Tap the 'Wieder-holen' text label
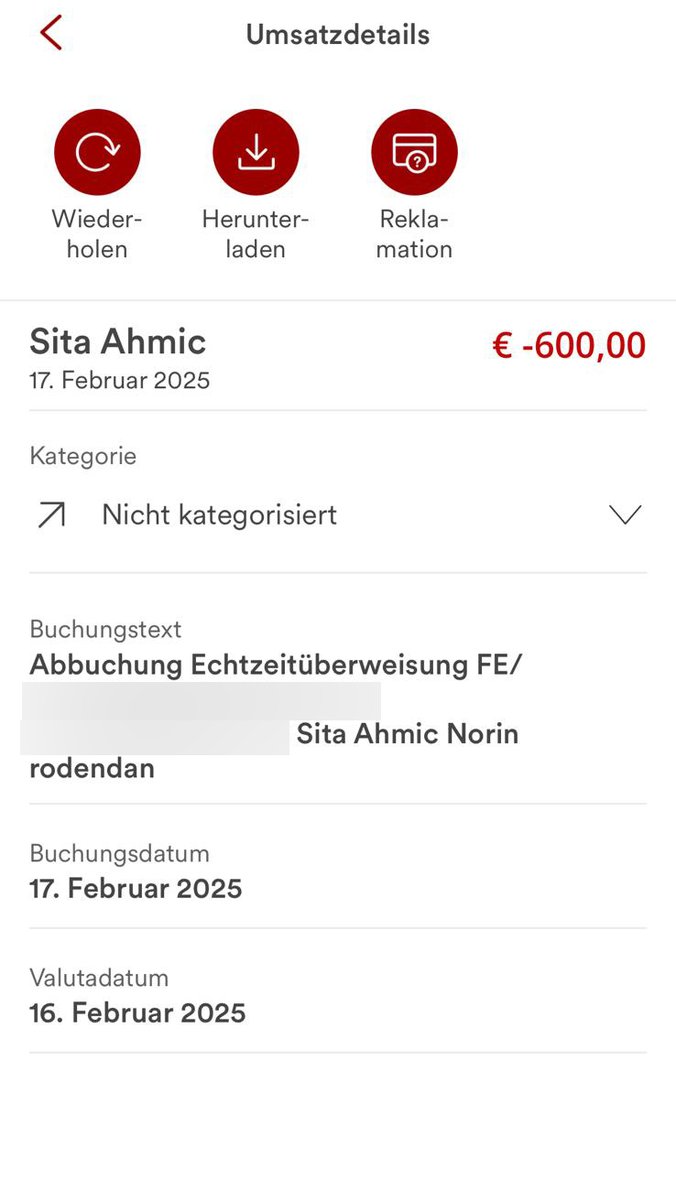676x1201 pixels. (97, 234)
